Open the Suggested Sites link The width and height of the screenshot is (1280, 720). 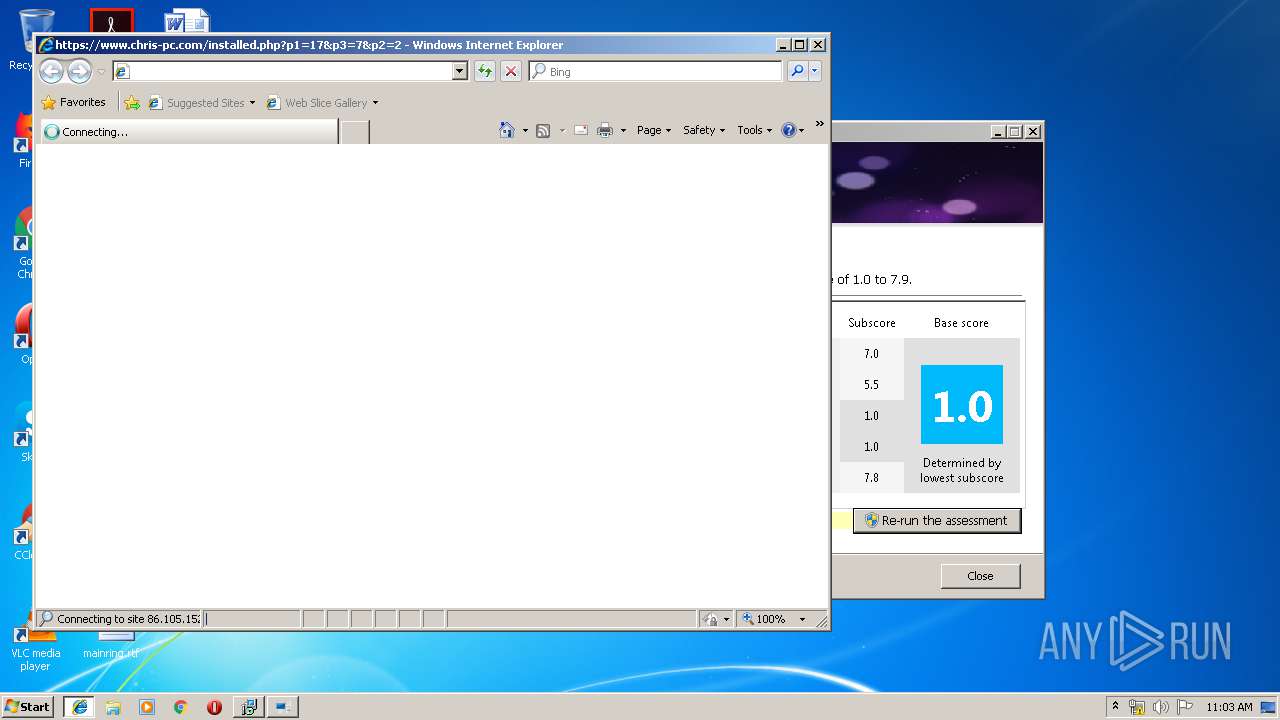(201, 102)
